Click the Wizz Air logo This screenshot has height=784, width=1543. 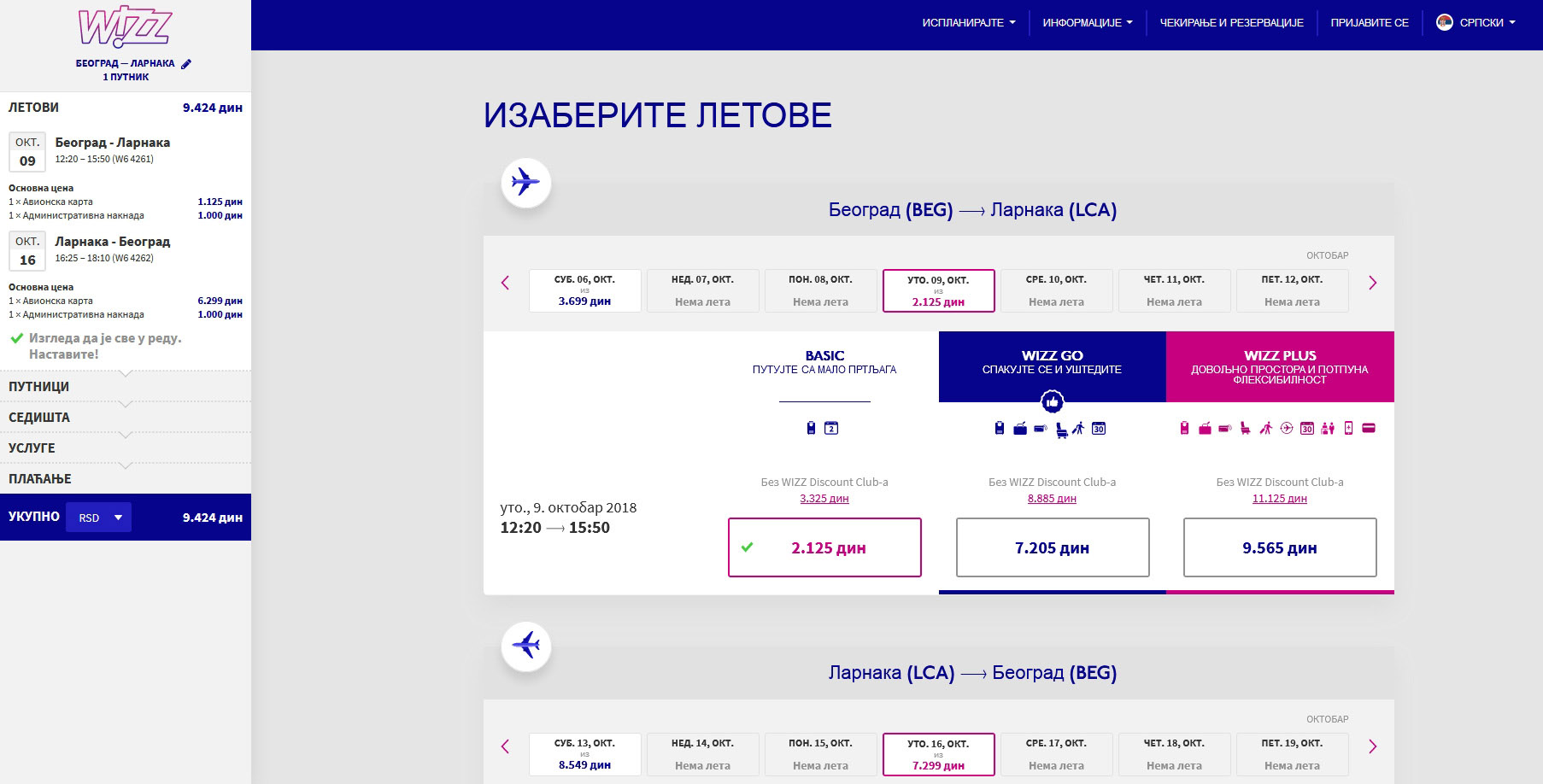click(x=126, y=27)
